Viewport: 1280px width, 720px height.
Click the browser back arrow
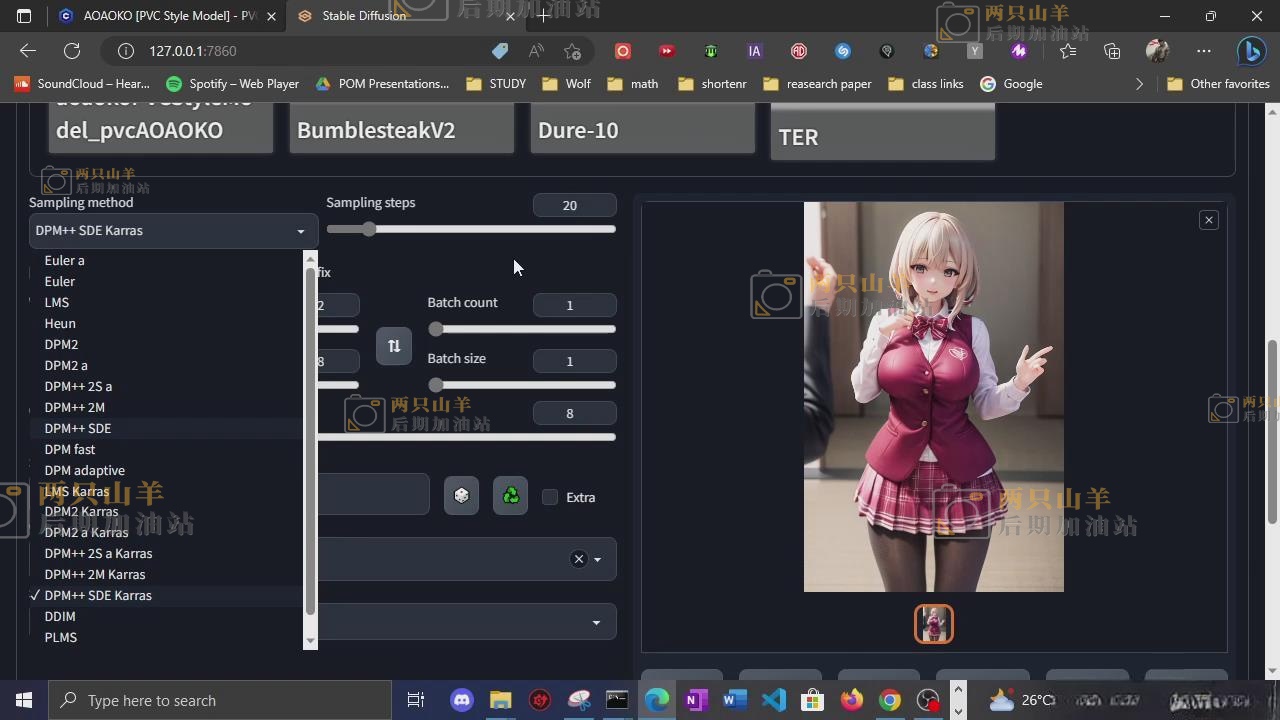click(28, 51)
